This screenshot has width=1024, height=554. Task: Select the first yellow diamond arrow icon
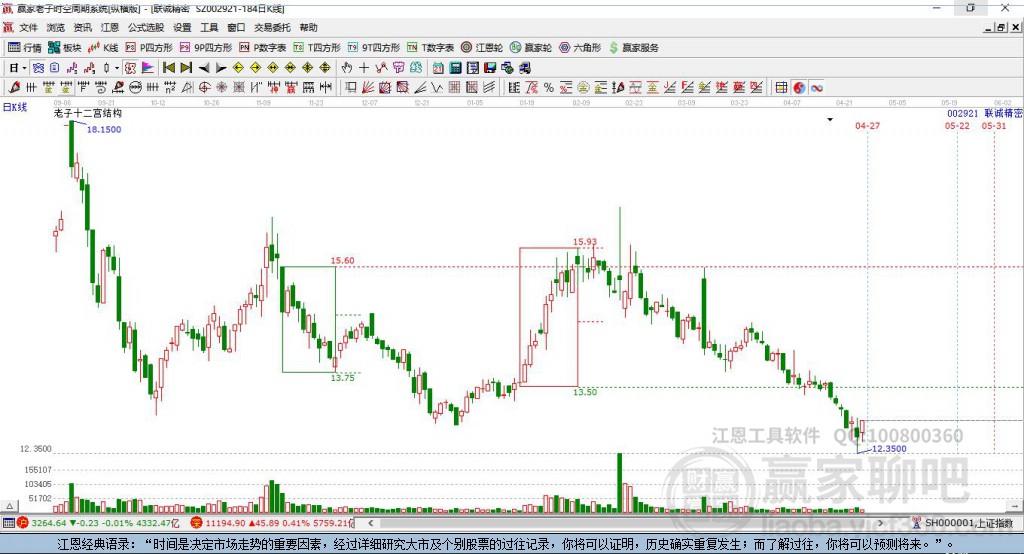point(238,67)
